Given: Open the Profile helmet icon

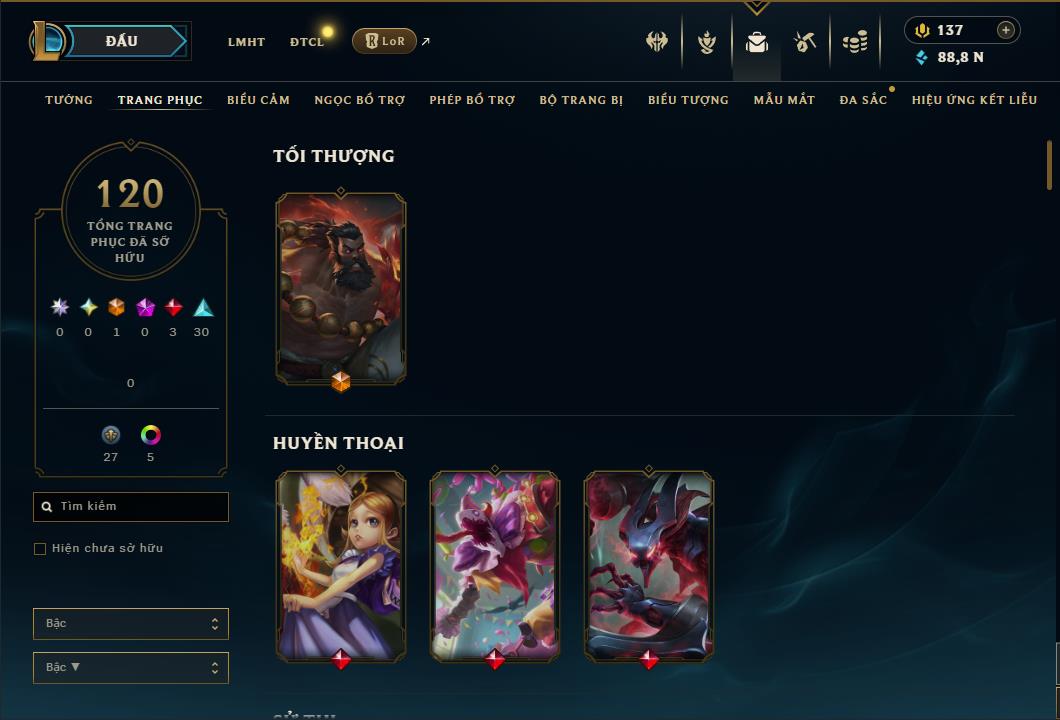Looking at the screenshot, I should [x=657, y=41].
